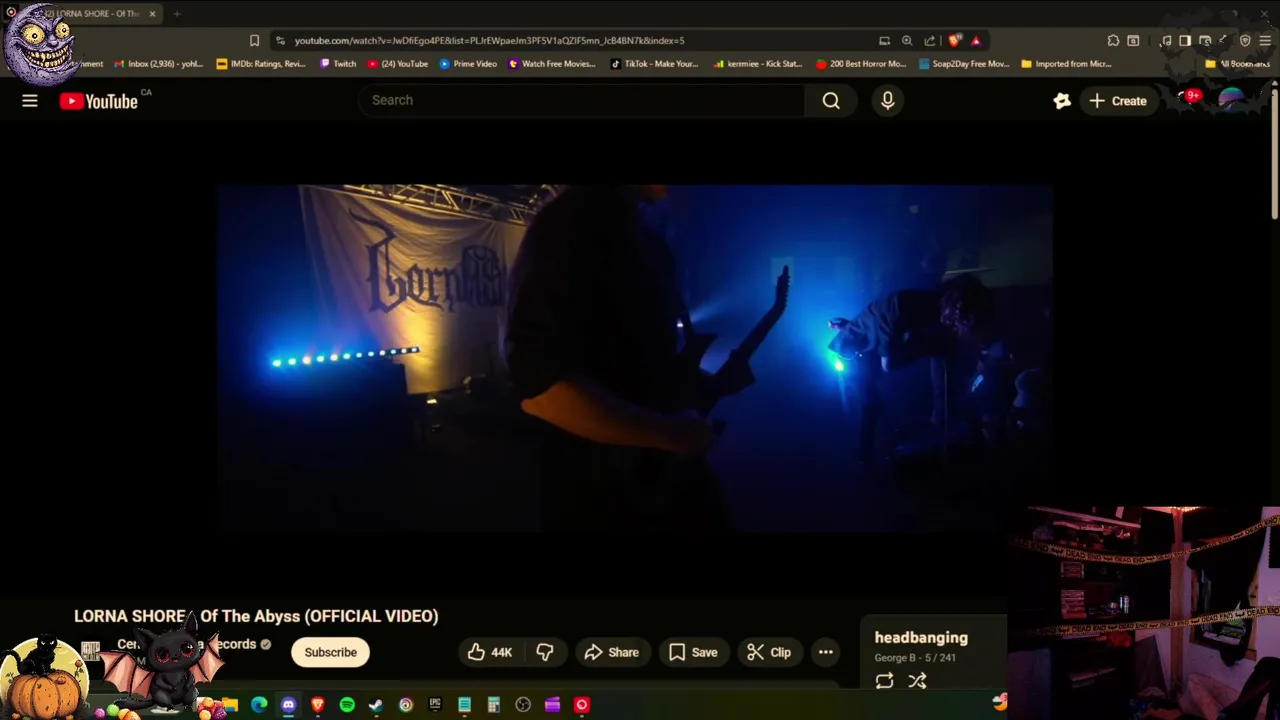Viewport: 1280px width, 720px height.
Task: Click the YouTube URL in the address bar
Action: tap(489, 41)
